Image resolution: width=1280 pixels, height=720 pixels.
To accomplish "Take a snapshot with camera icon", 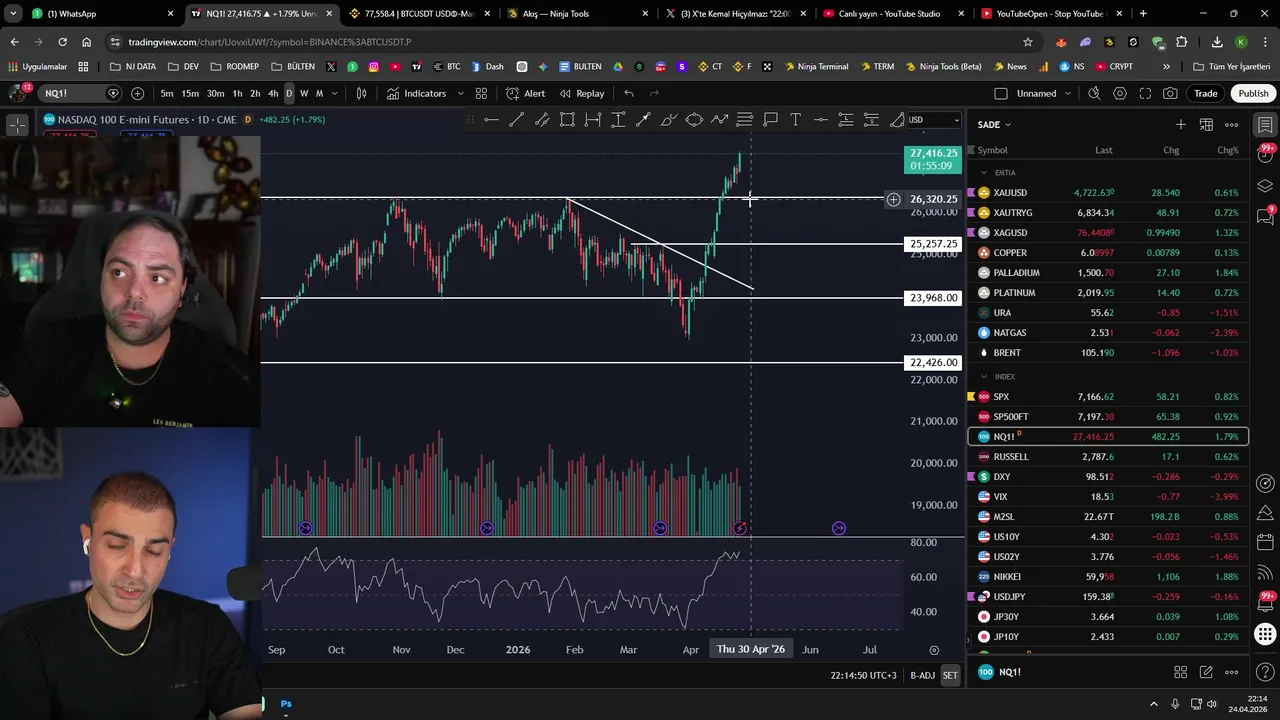I will coord(1170,93).
